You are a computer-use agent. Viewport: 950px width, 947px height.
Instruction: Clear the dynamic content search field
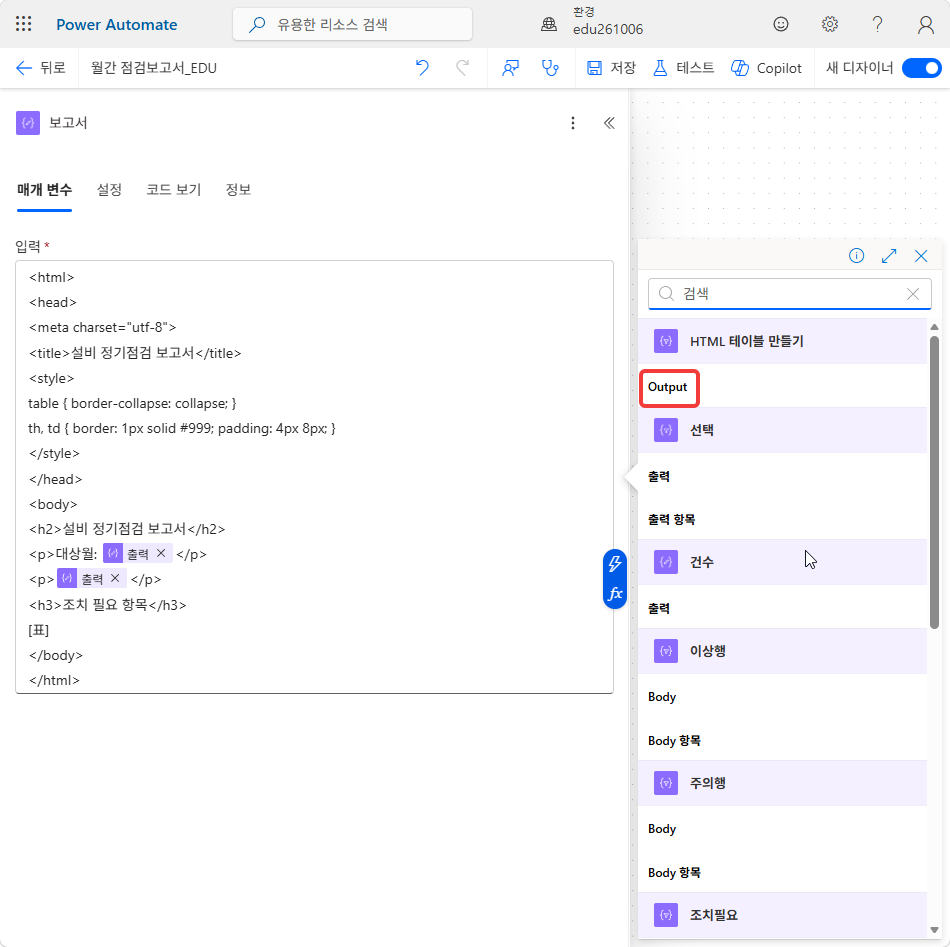pyautogui.click(x=912, y=294)
